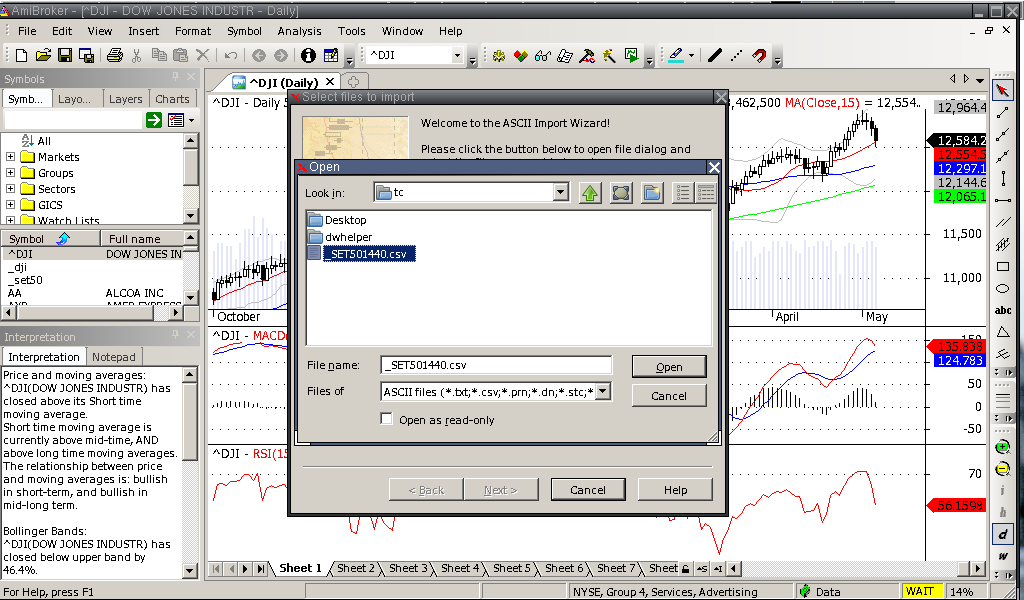This screenshot has width=1024, height=600.
Task: Pick the ellipse drawing tool
Action: click(x=1002, y=289)
